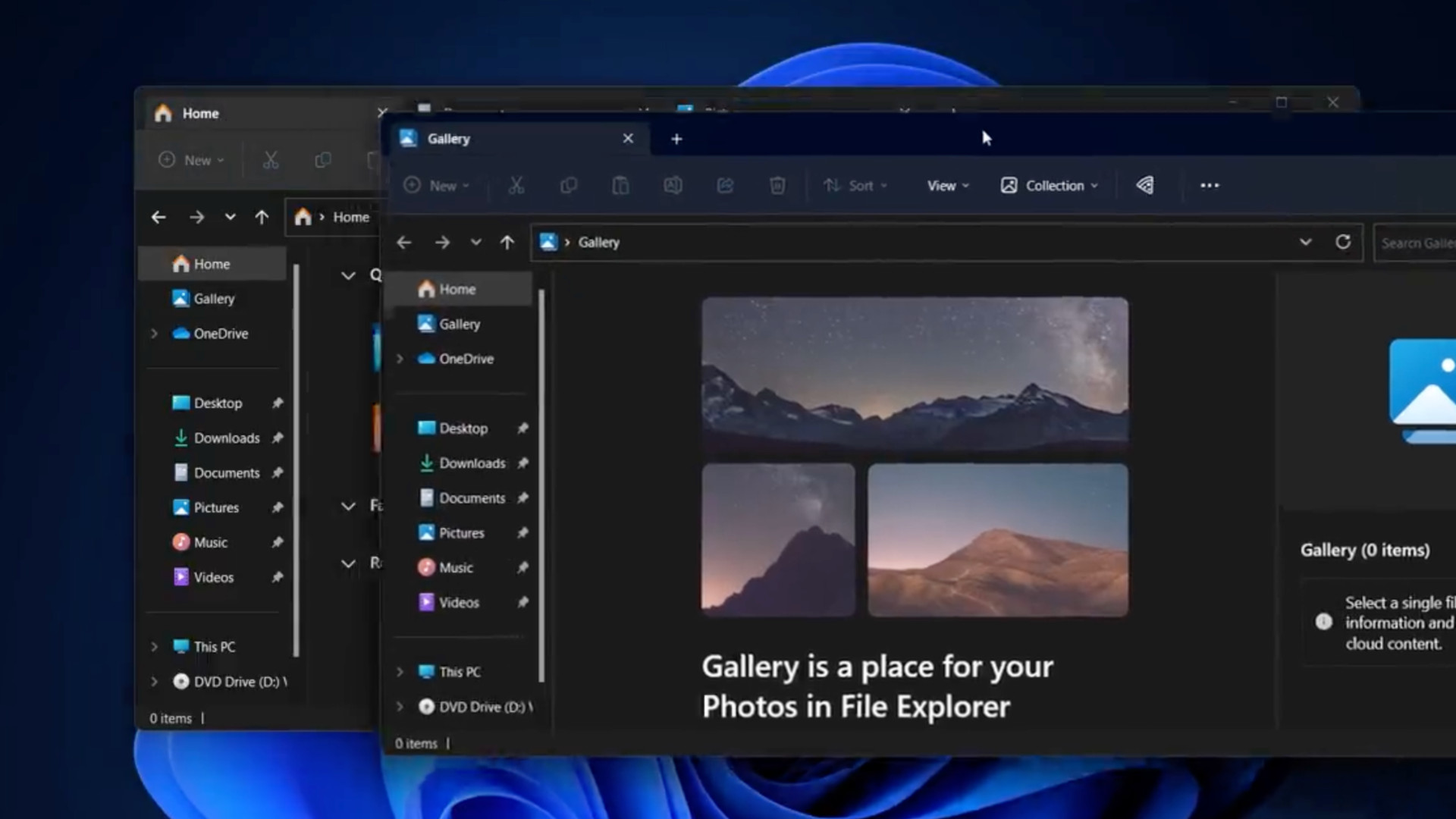Click the Cut icon in toolbar

pos(516,185)
